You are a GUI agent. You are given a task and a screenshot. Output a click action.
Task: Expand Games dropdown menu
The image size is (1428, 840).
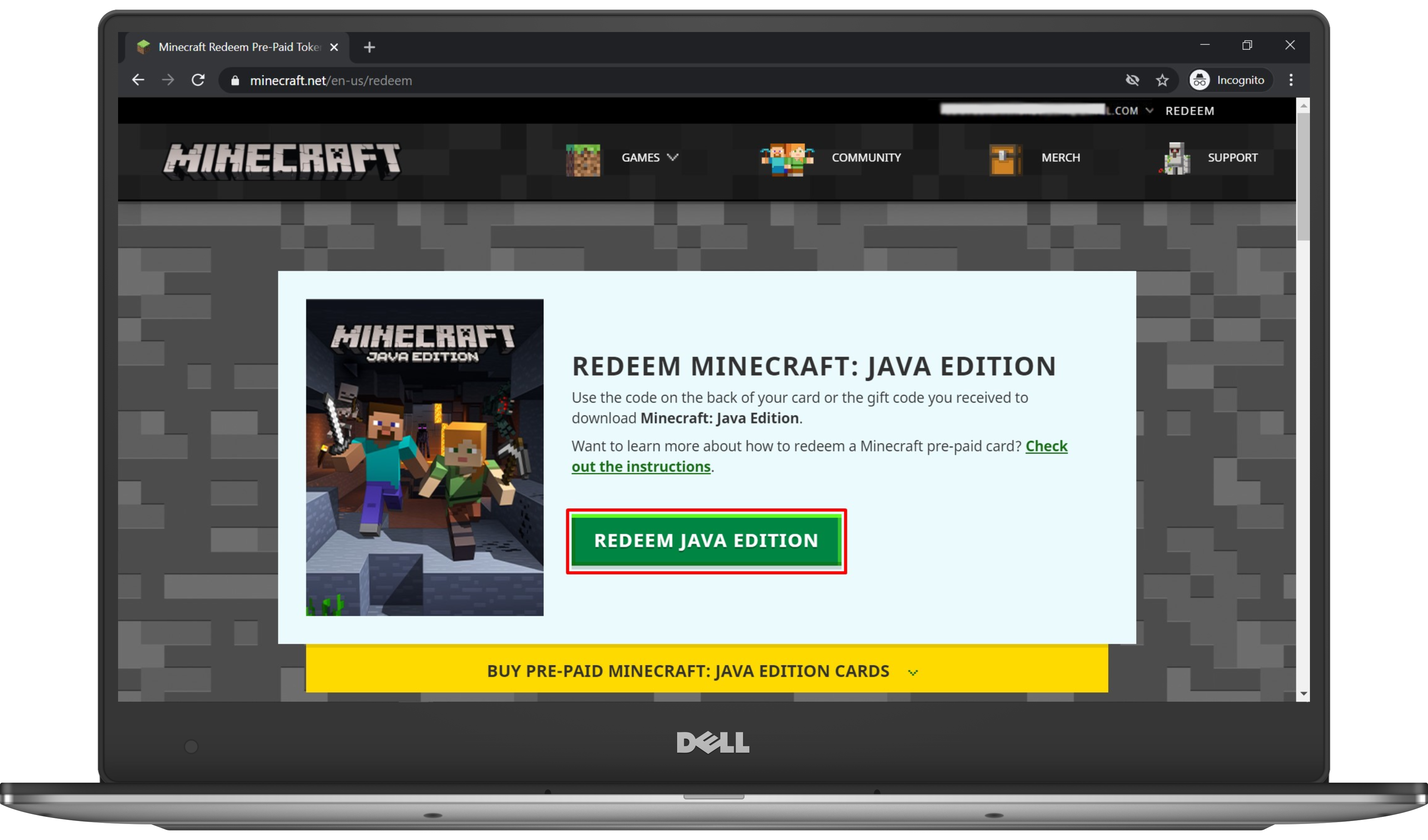[649, 157]
